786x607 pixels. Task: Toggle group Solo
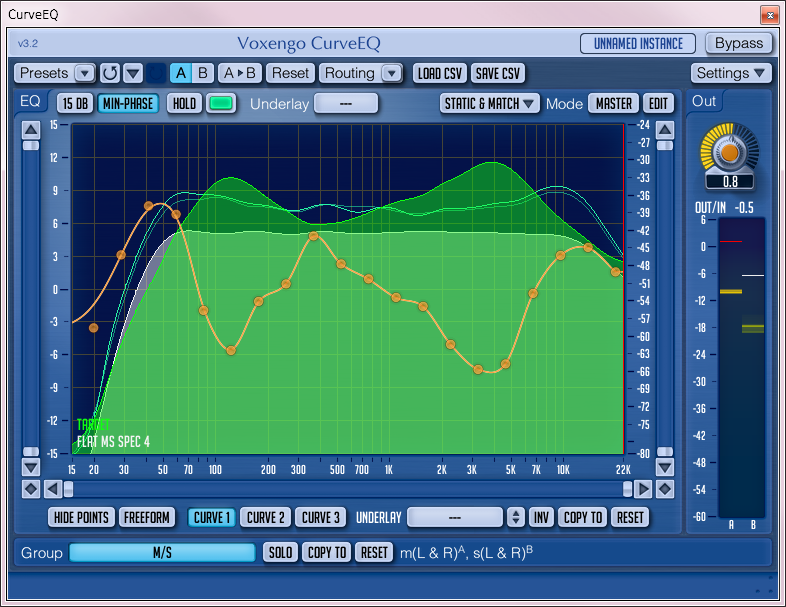pyautogui.click(x=280, y=553)
